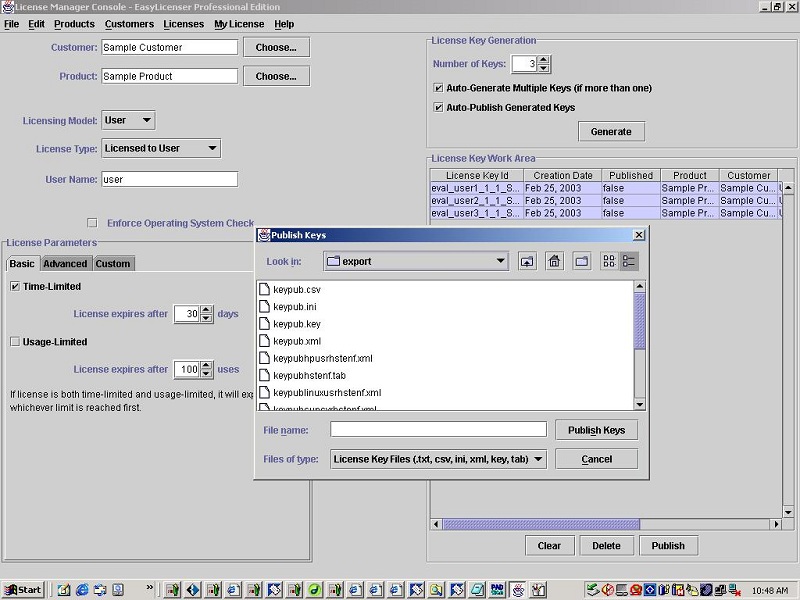The height and width of the screenshot is (600, 800).
Task: Open the My License menu
Action: 239,24
